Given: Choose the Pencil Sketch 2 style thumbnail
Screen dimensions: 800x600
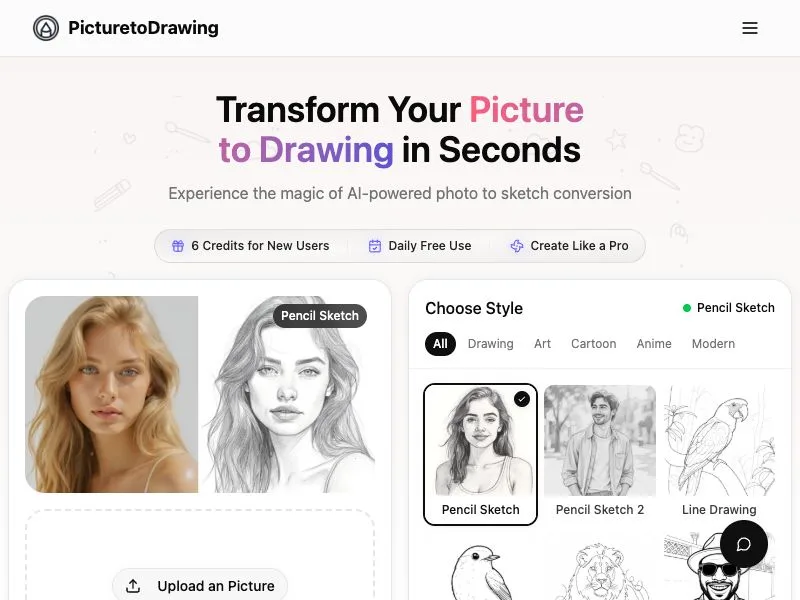Looking at the screenshot, I should pos(600,441).
